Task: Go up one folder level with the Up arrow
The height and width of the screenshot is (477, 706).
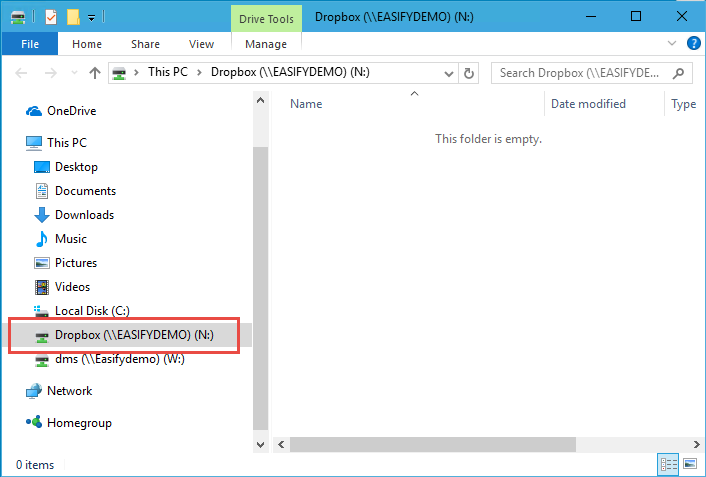Action: 95,73
